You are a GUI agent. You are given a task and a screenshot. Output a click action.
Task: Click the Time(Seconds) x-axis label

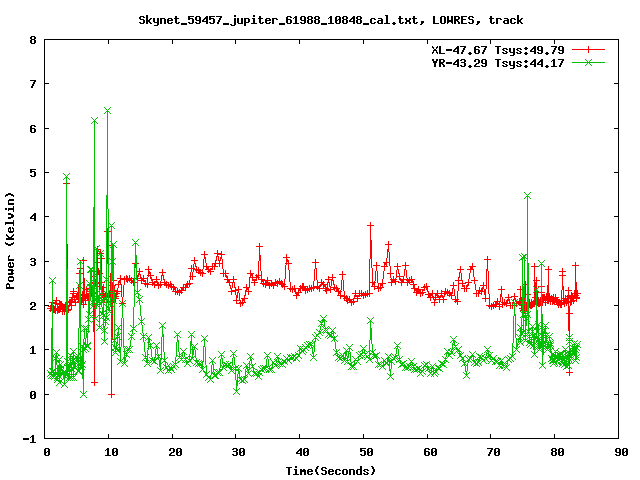(330, 471)
